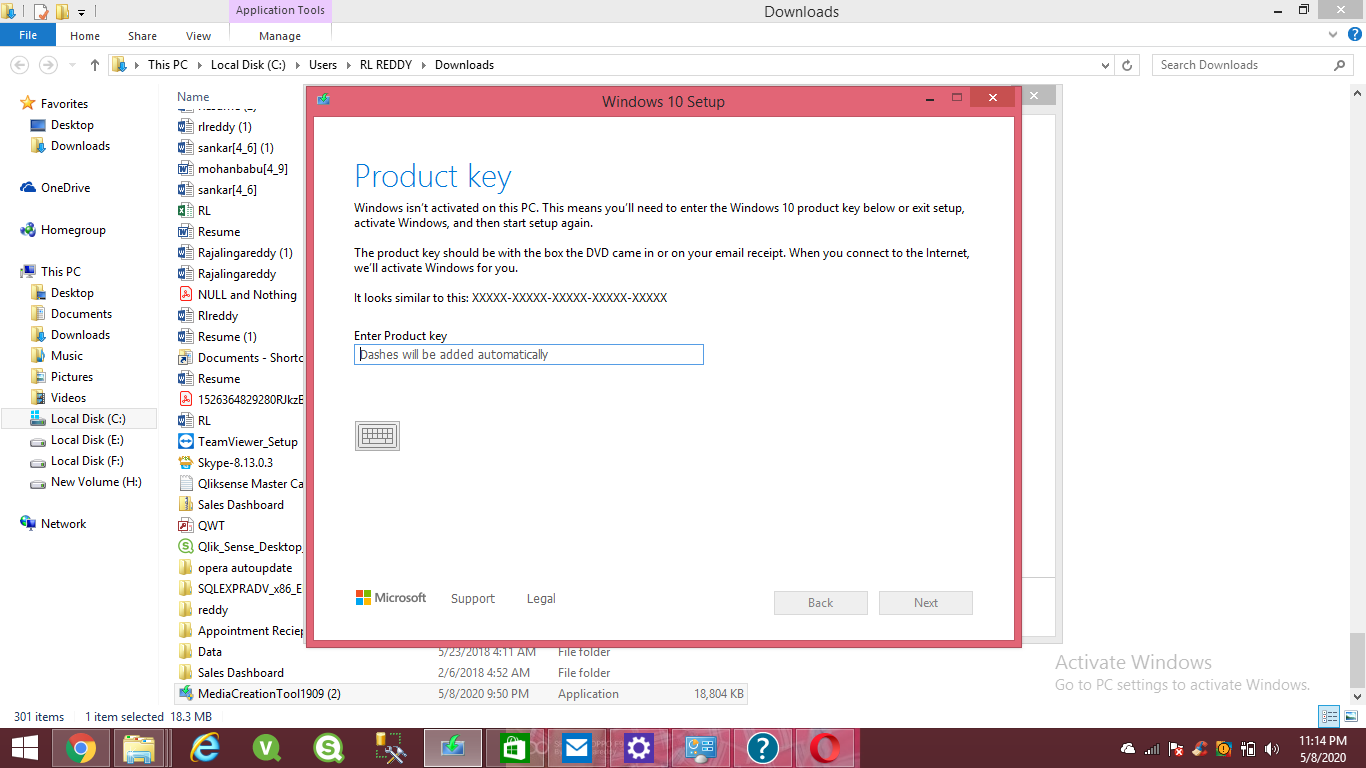Open the Legal link in Setup
1366x768 pixels.
(541, 599)
